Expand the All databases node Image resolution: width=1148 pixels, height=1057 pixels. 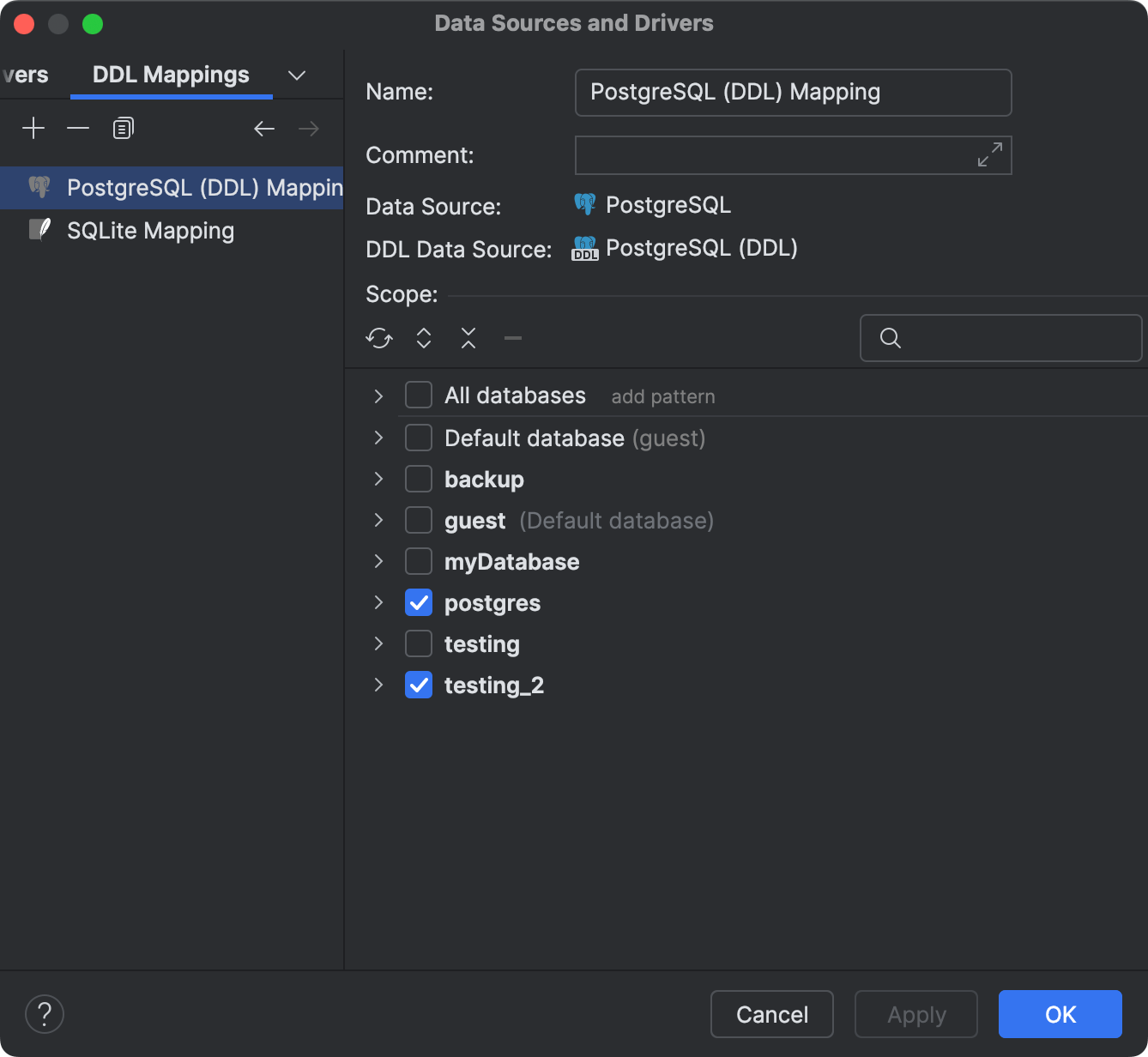pyautogui.click(x=378, y=396)
